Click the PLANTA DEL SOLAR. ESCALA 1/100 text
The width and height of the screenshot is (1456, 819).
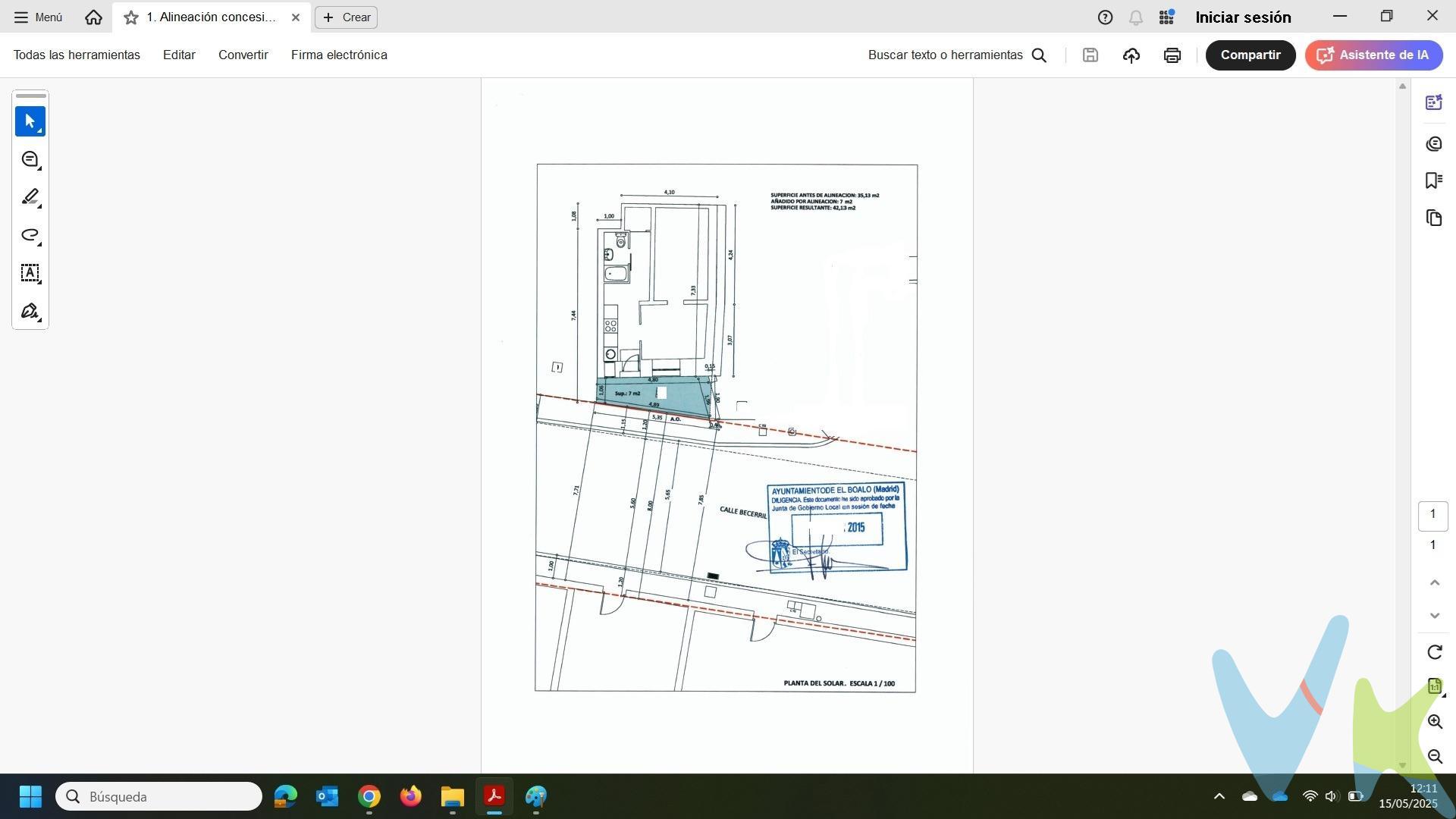click(x=839, y=683)
